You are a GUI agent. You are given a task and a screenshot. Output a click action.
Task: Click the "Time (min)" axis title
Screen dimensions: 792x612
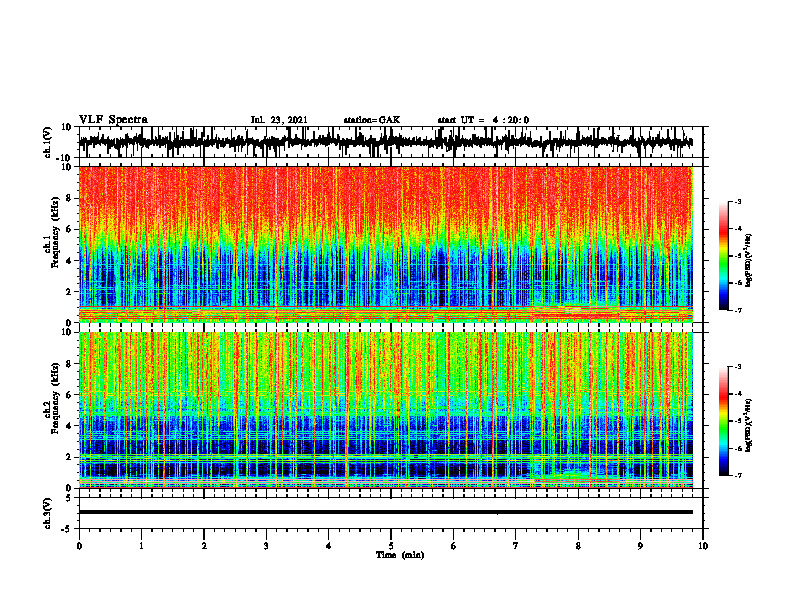[x=400, y=555]
